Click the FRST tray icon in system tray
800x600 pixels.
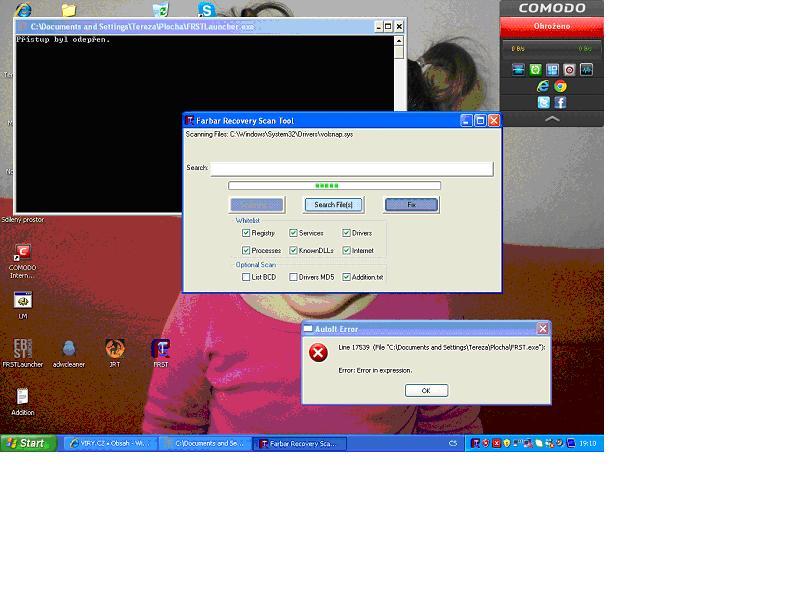point(475,443)
